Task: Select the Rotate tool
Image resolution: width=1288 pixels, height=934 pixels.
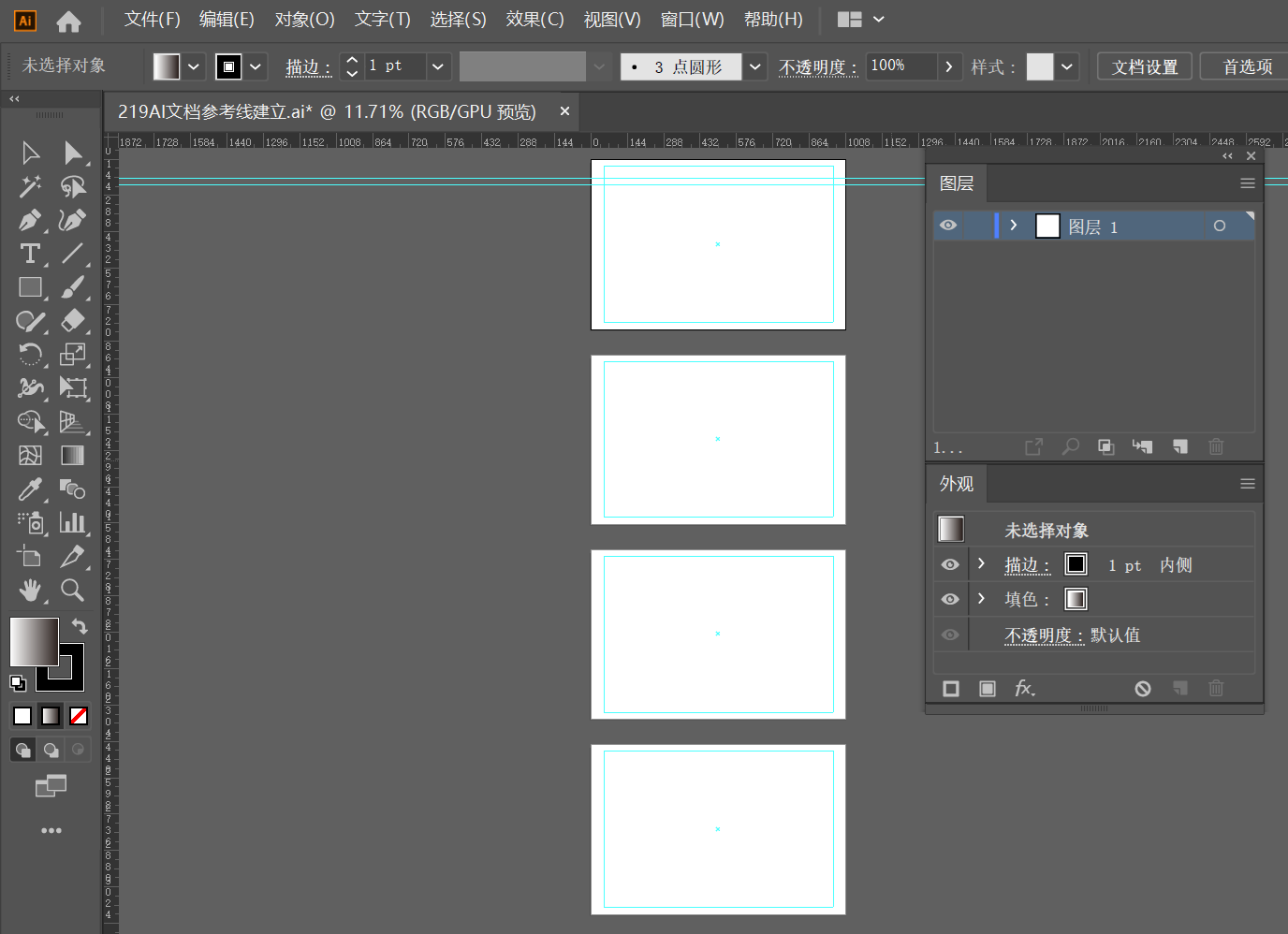Action: [30, 355]
